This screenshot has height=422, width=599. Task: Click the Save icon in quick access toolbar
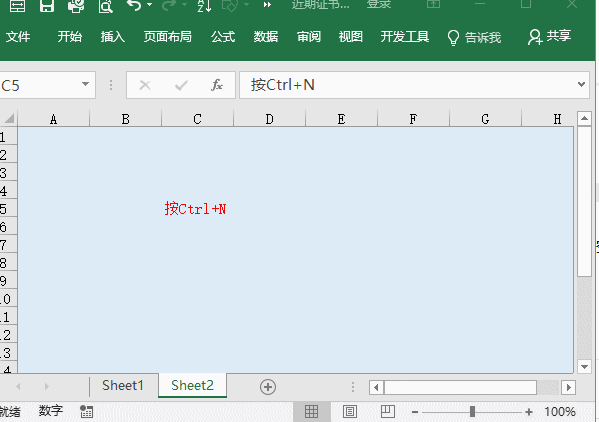pos(47,5)
